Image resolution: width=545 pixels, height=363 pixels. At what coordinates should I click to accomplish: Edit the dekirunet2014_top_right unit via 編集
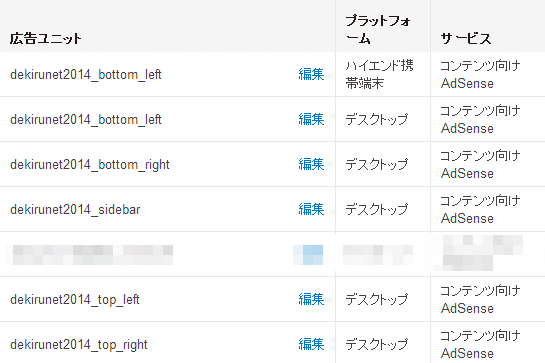(x=311, y=344)
